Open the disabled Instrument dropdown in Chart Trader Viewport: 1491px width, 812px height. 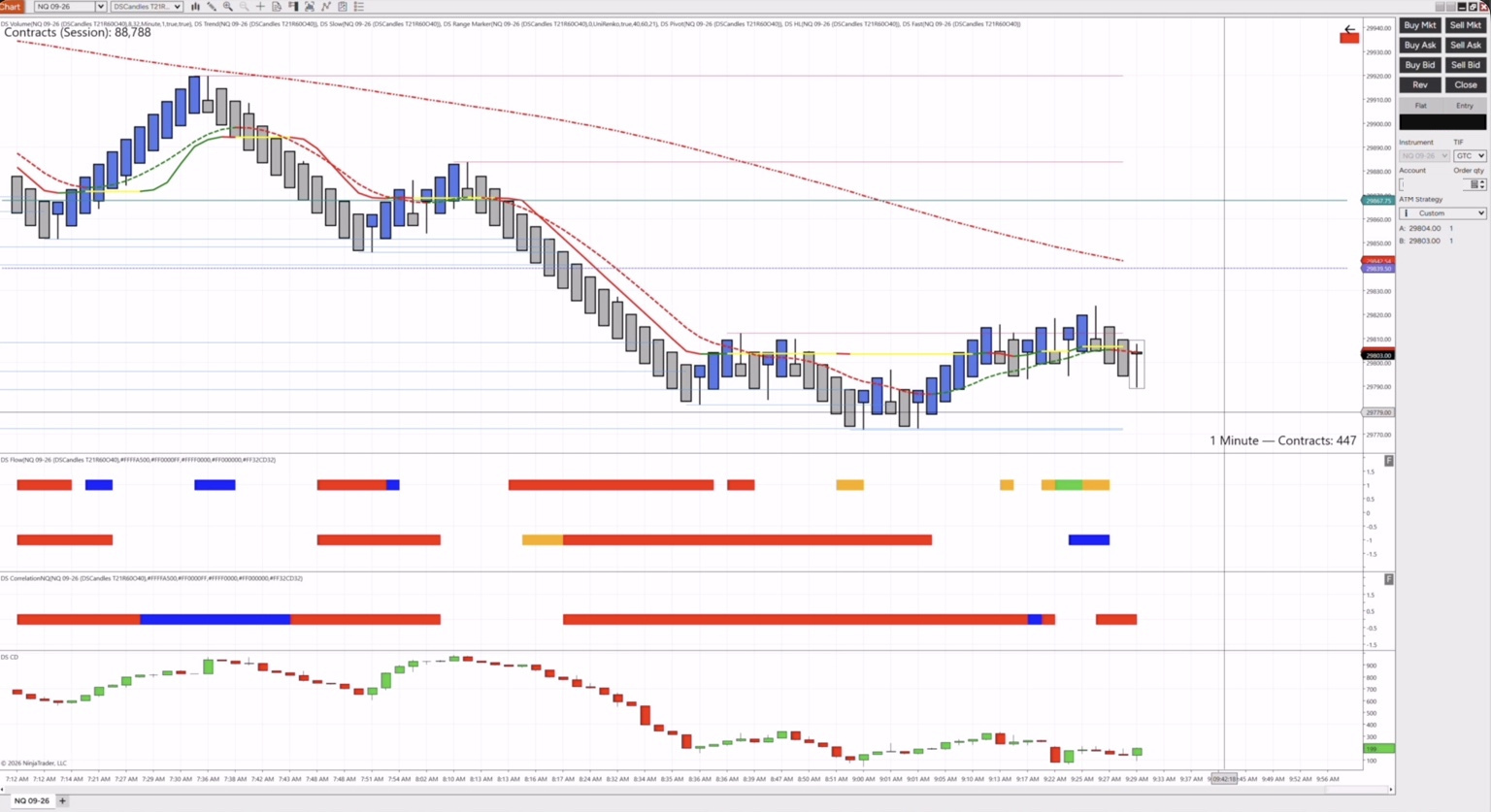coord(1424,156)
